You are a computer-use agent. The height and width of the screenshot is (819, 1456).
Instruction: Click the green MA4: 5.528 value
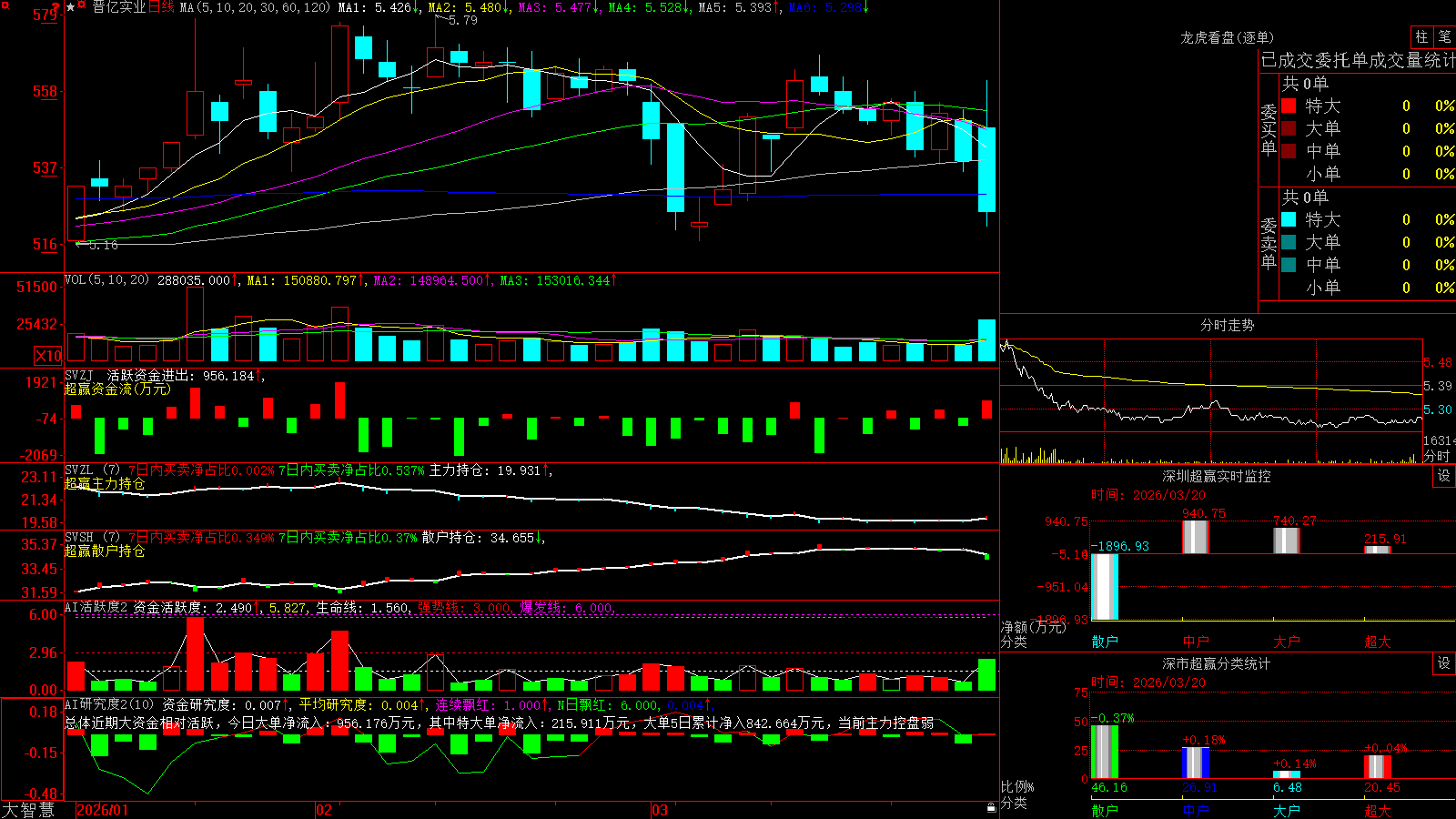pyautogui.click(x=650, y=7)
